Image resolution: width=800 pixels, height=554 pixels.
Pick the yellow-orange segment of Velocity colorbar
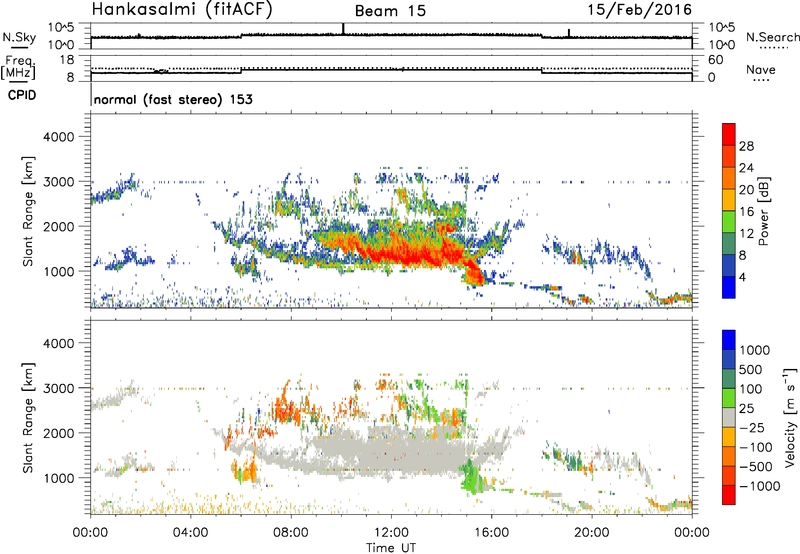[x=729, y=438]
